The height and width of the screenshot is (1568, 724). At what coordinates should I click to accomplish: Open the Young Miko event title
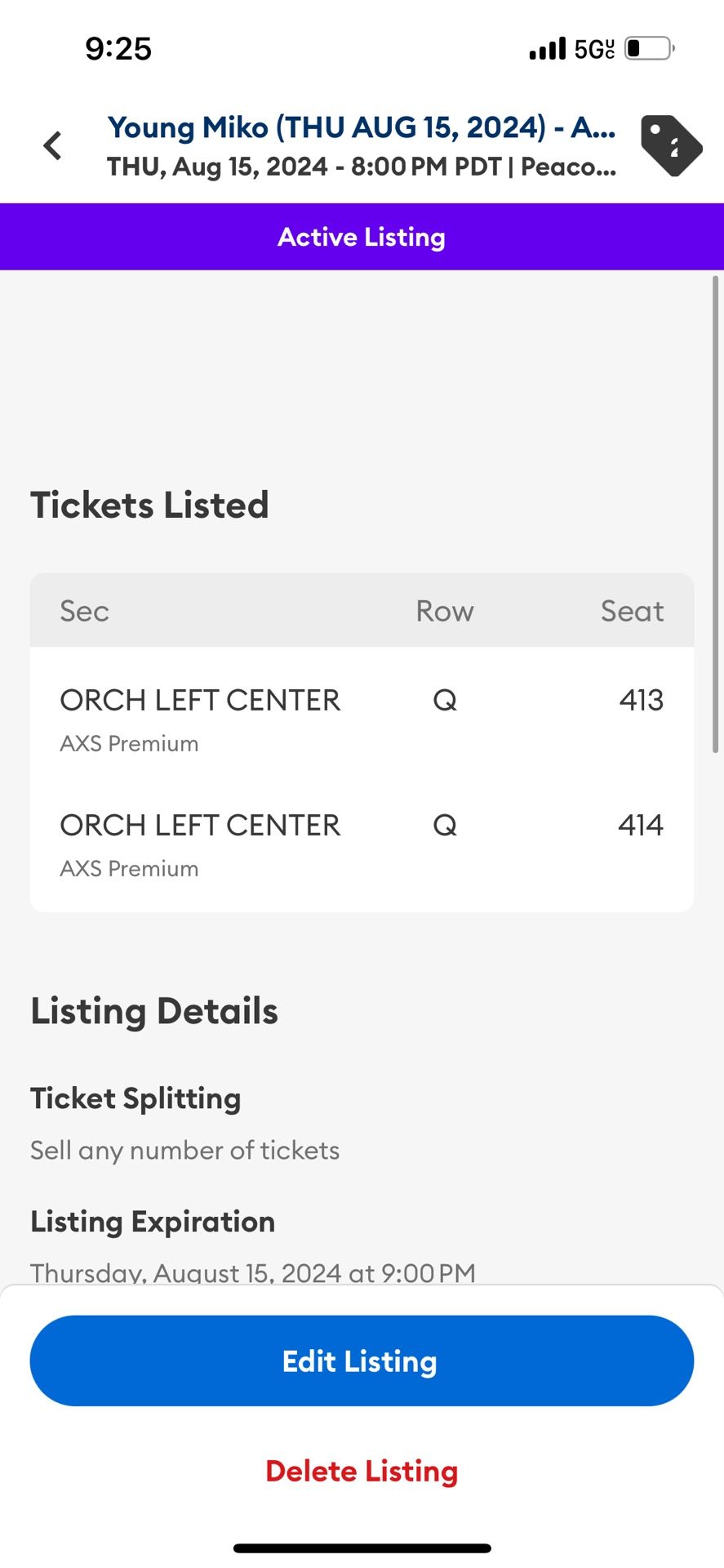(362, 127)
